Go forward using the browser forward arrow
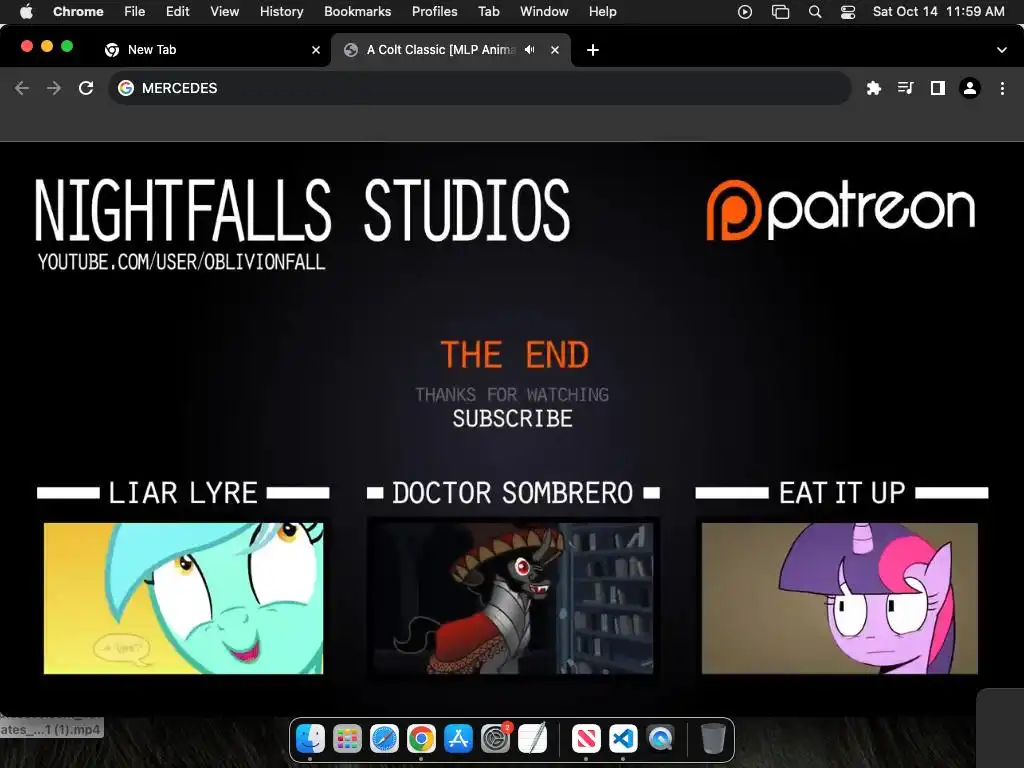This screenshot has height=768, width=1024. [x=54, y=88]
